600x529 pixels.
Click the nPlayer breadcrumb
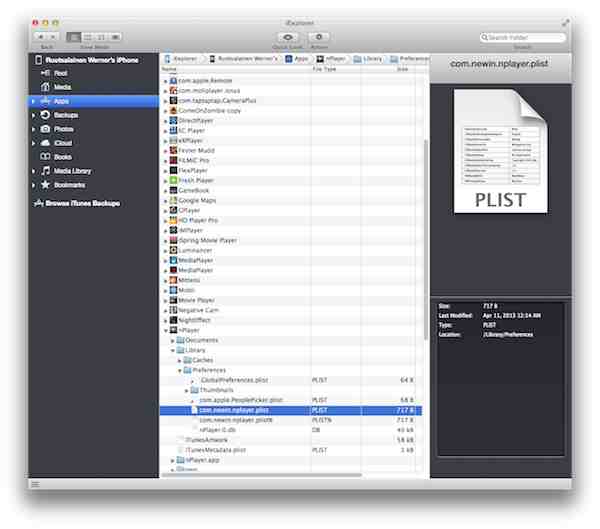[331, 59]
